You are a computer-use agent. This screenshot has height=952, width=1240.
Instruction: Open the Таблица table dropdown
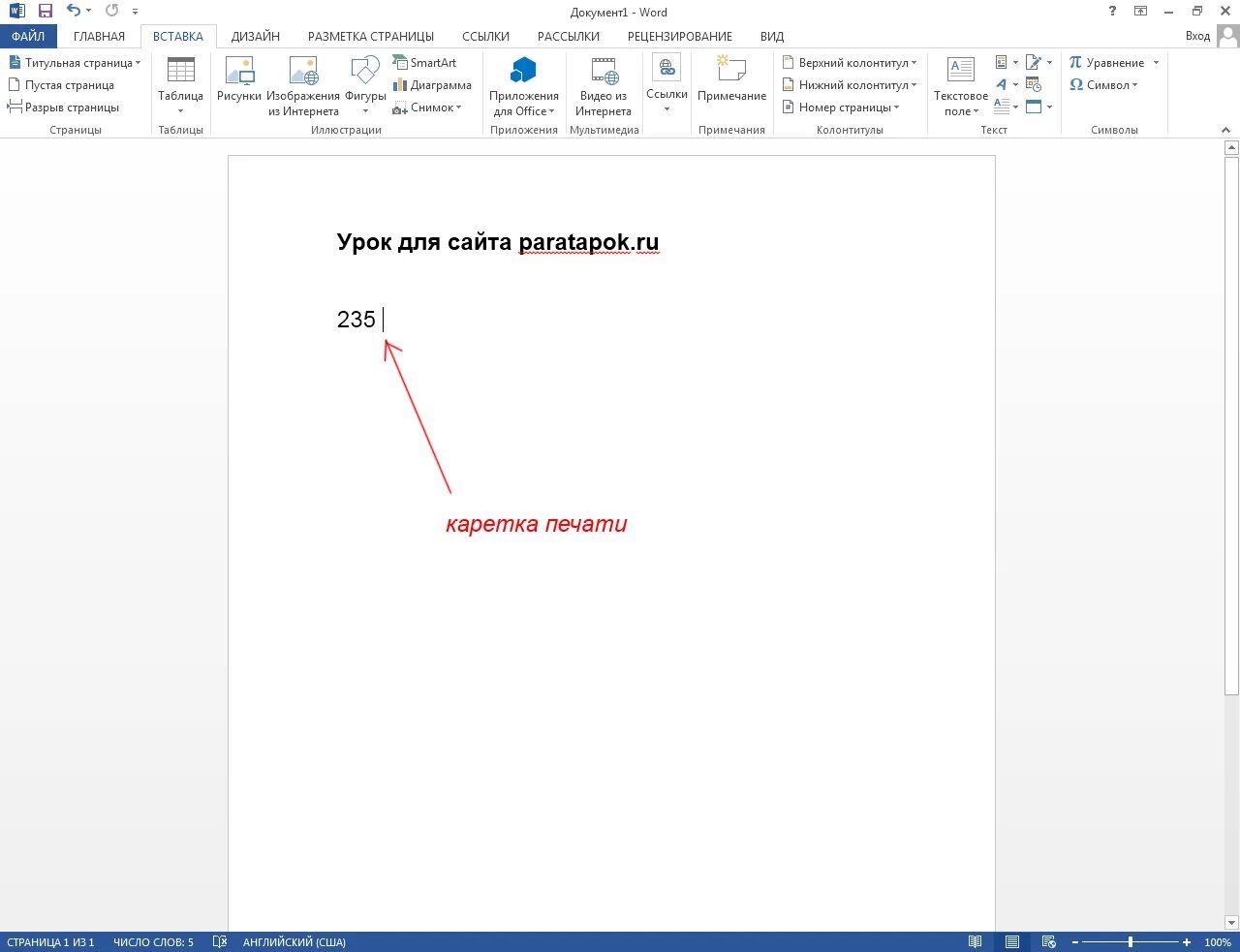coord(180,86)
